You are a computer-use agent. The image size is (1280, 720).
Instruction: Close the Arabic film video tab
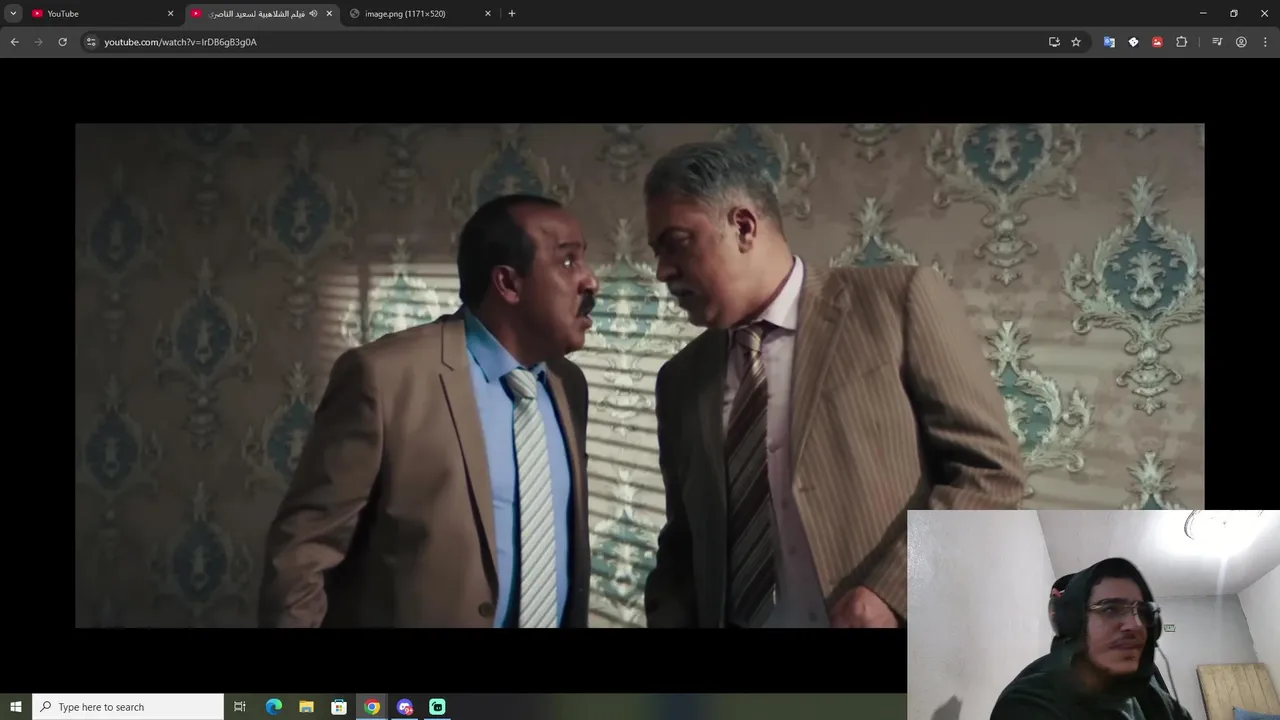click(329, 13)
